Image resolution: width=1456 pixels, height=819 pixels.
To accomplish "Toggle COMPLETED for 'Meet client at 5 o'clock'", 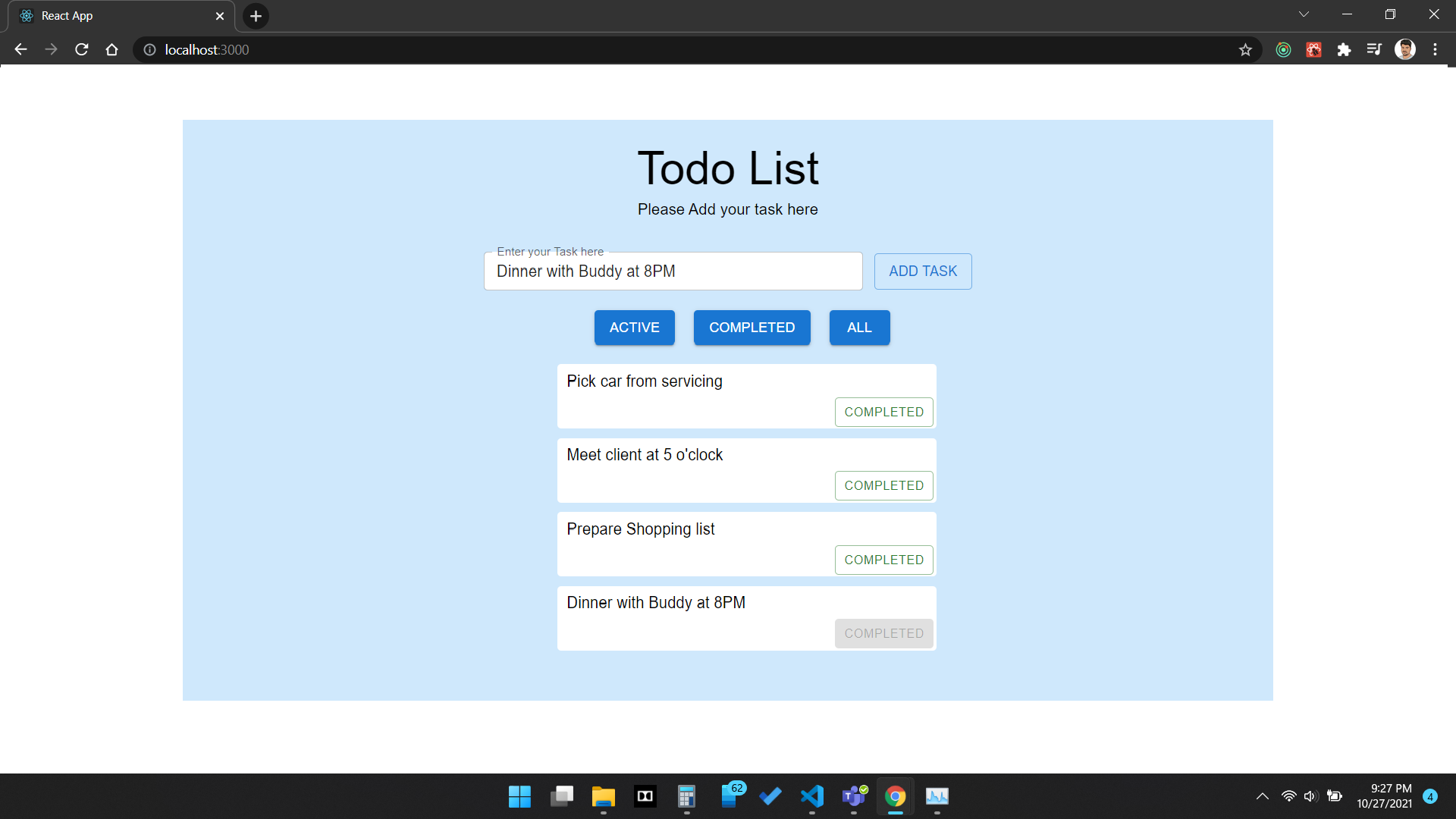I will [883, 485].
